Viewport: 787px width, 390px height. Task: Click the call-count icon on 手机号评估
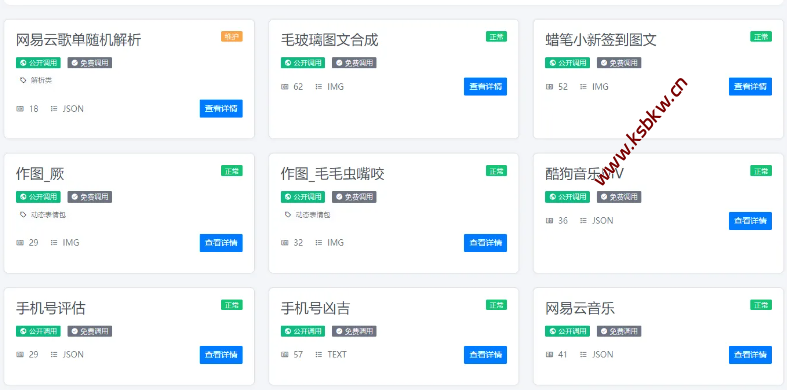click(20, 354)
